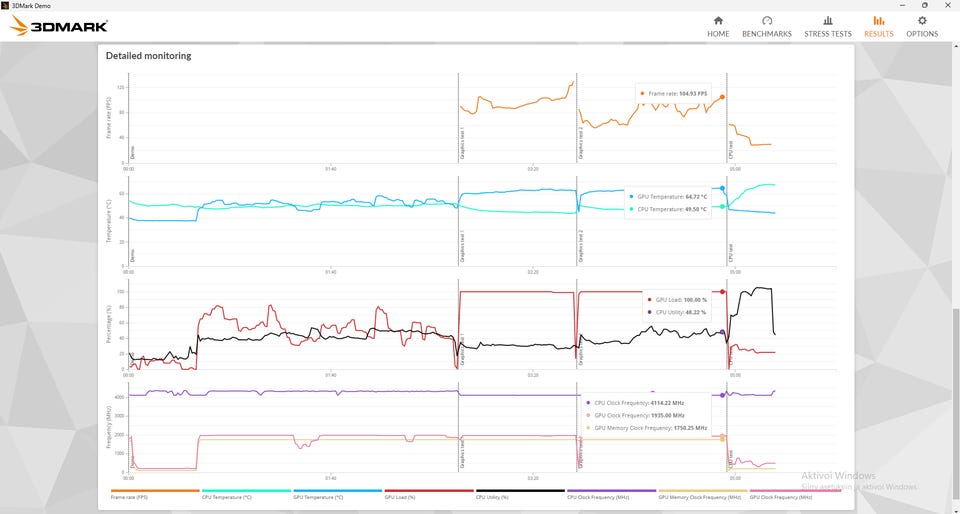Click the 3DMark logo
The height and width of the screenshot is (514, 960).
(x=59, y=26)
